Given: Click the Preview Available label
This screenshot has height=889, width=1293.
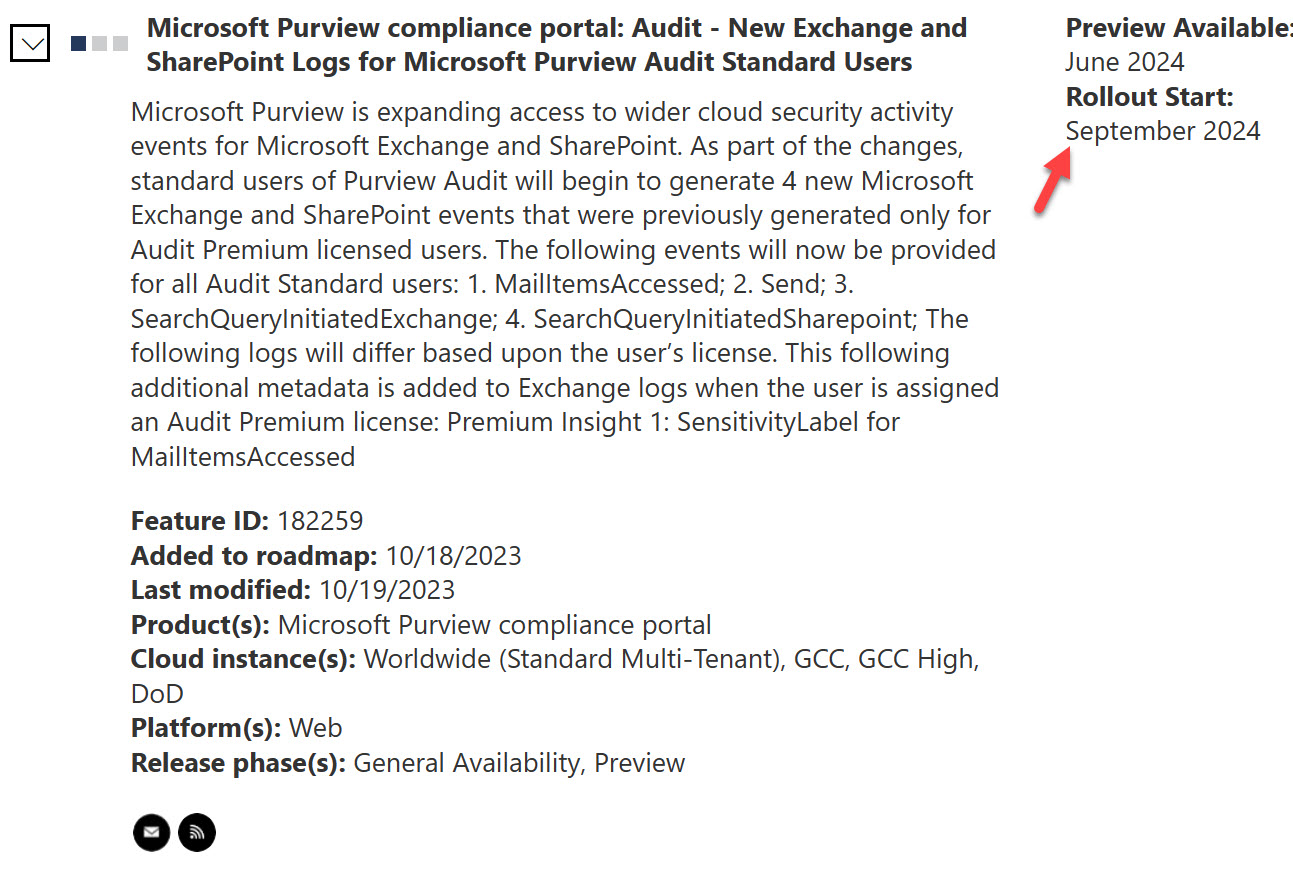Looking at the screenshot, I should click(x=1176, y=27).
